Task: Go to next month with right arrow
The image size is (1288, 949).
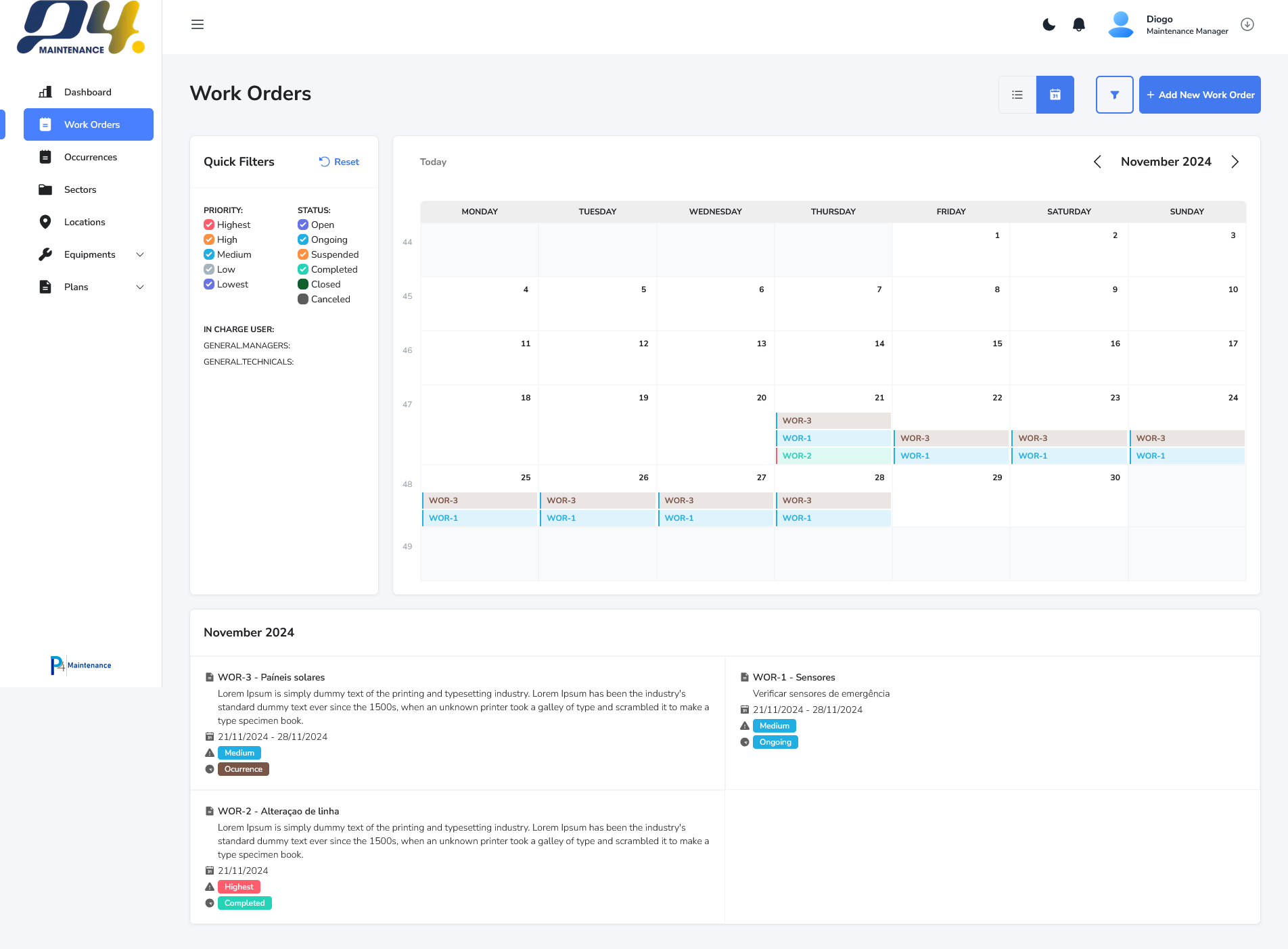Action: coord(1235,162)
